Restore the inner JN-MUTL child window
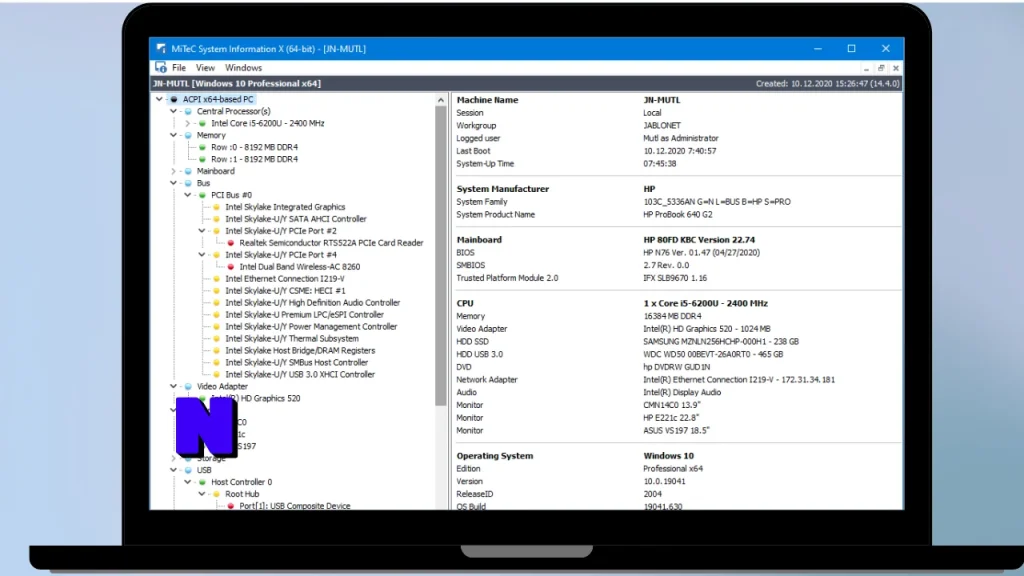 pyautogui.click(x=881, y=68)
